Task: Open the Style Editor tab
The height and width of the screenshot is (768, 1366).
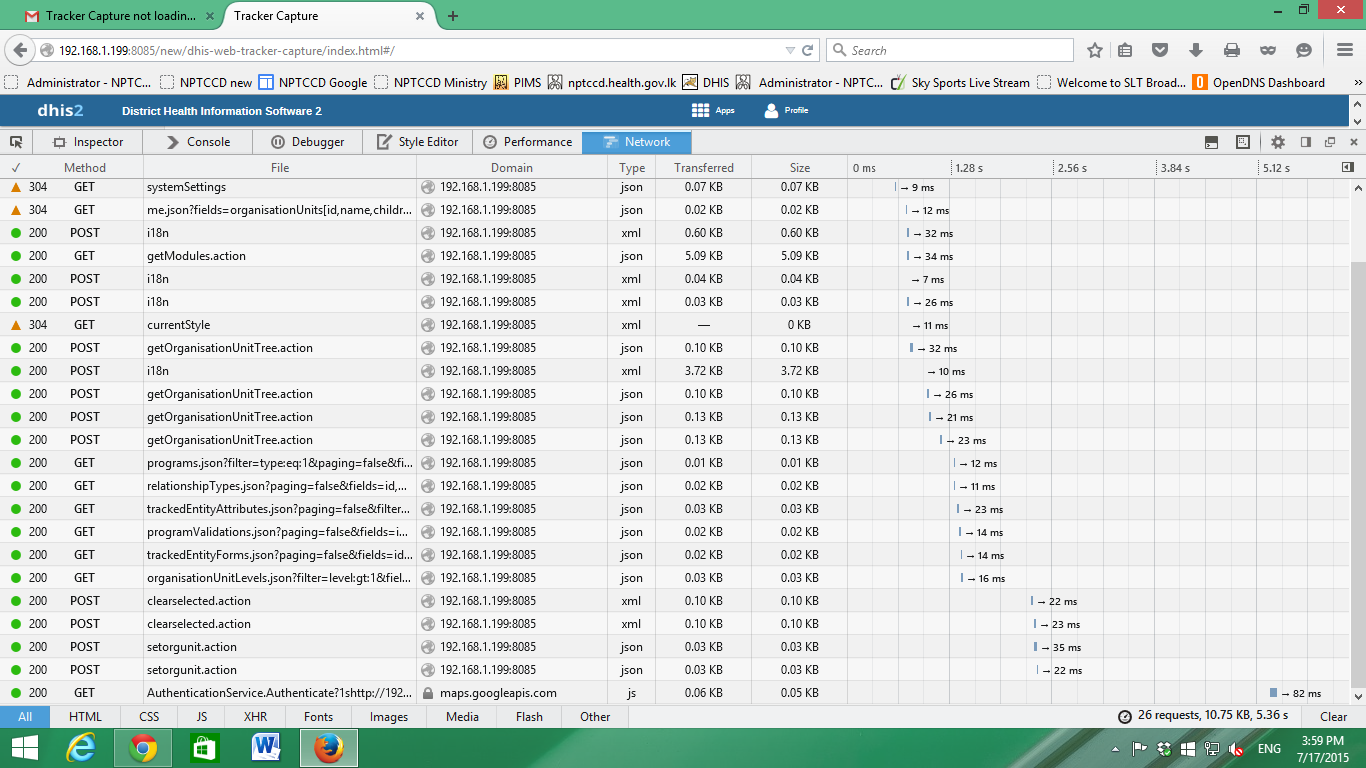Action: tap(417, 142)
